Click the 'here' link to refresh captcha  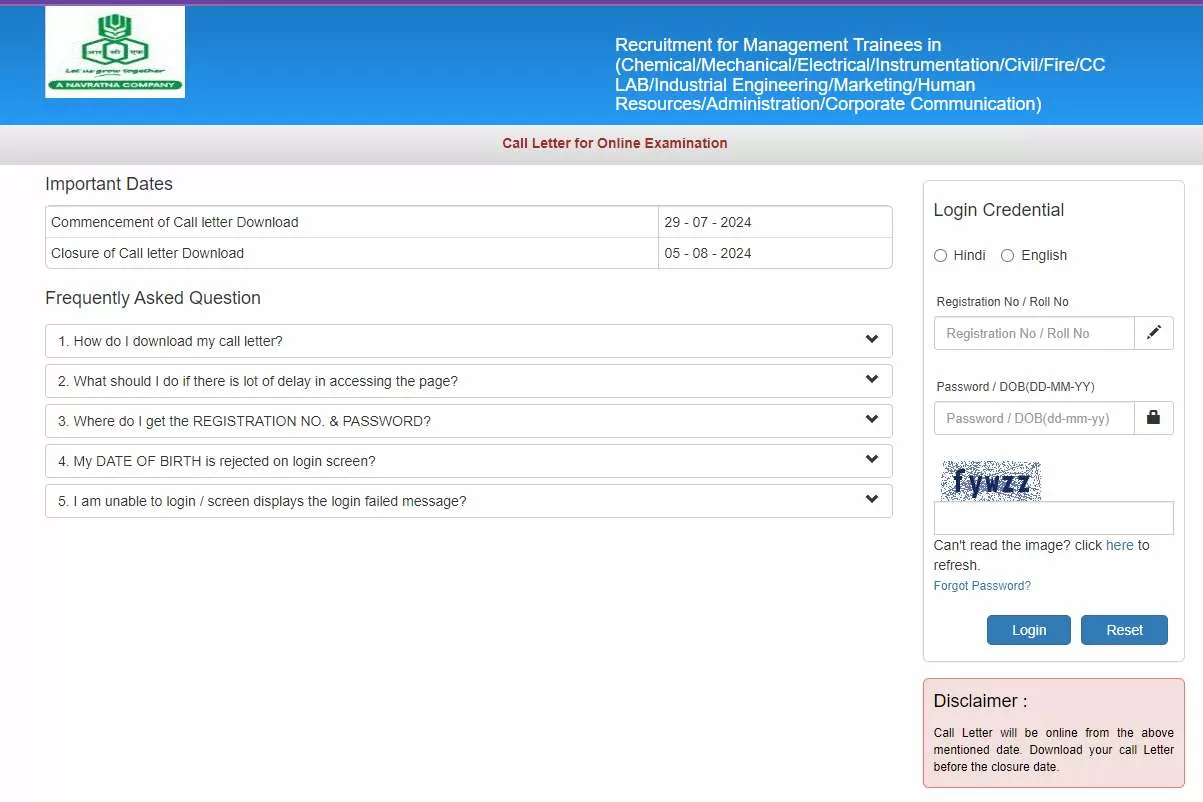pyautogui.click(x=1119, y=545)
